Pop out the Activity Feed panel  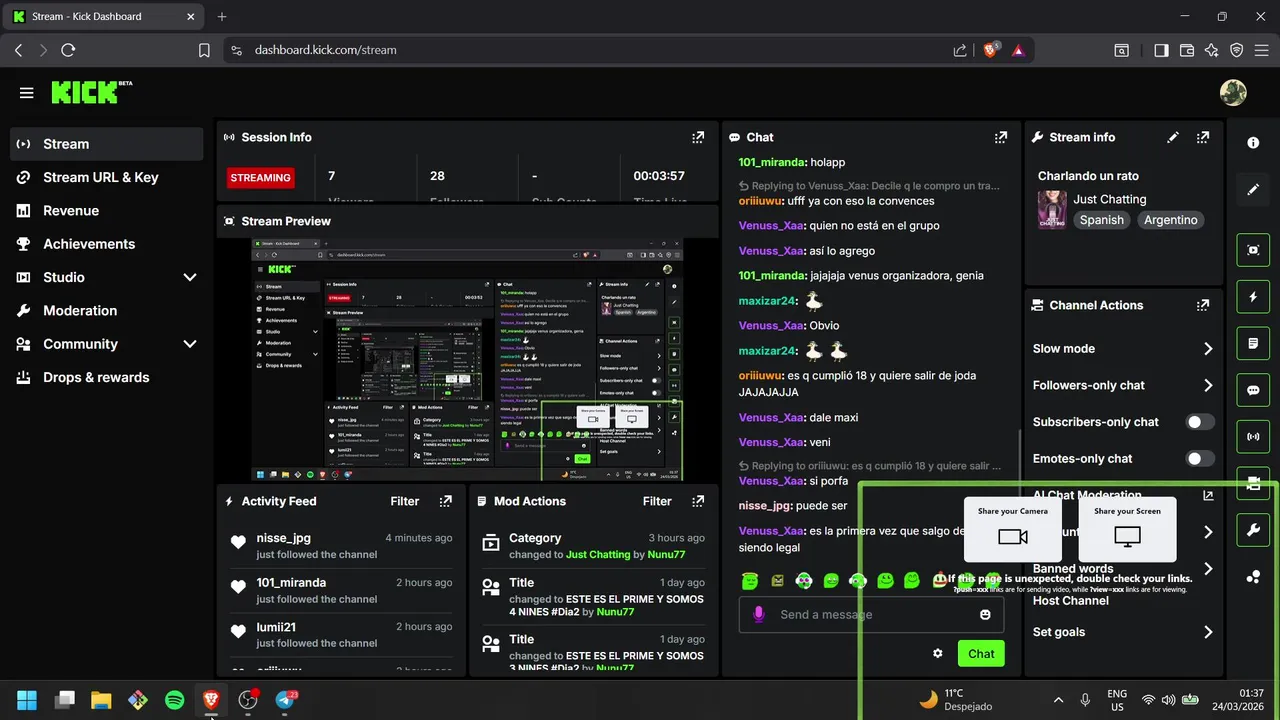click(446, 501)
